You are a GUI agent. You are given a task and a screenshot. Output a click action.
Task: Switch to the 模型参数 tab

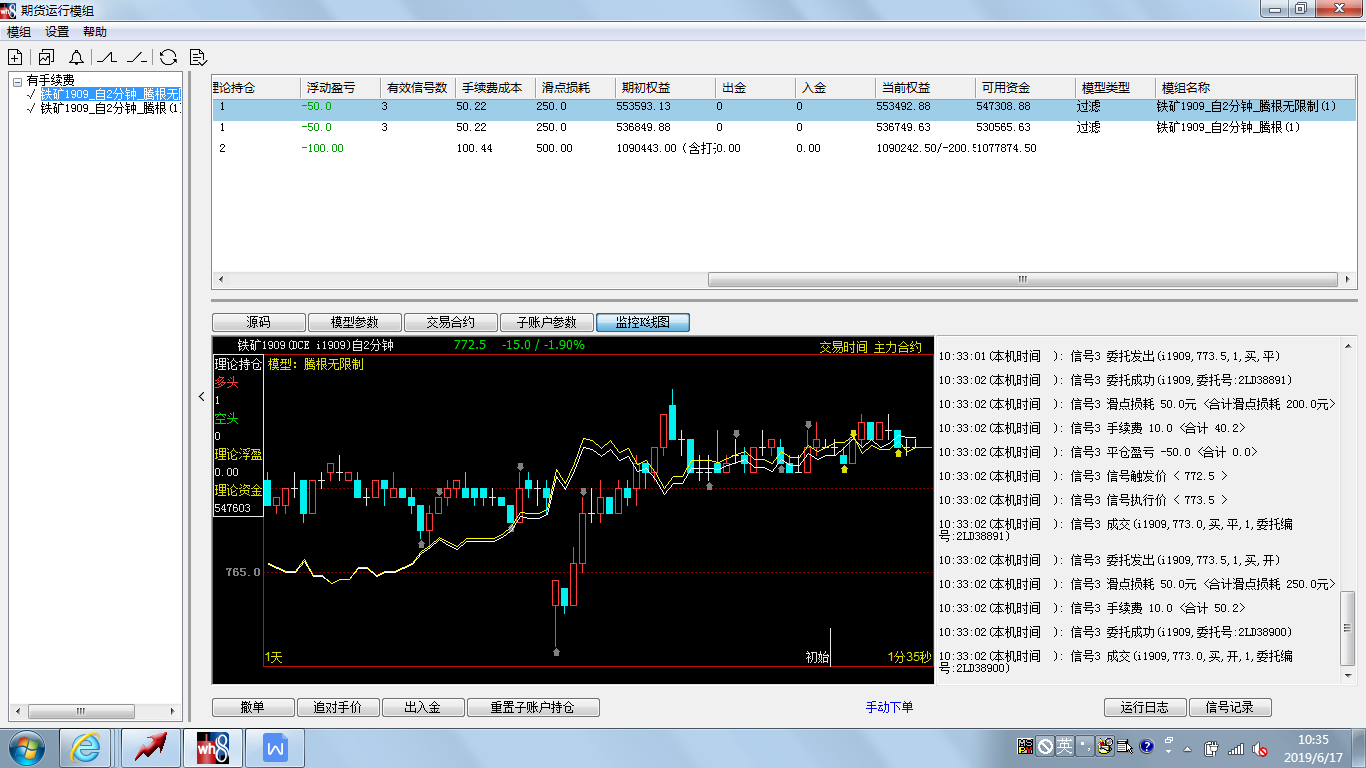click(355, 322)
